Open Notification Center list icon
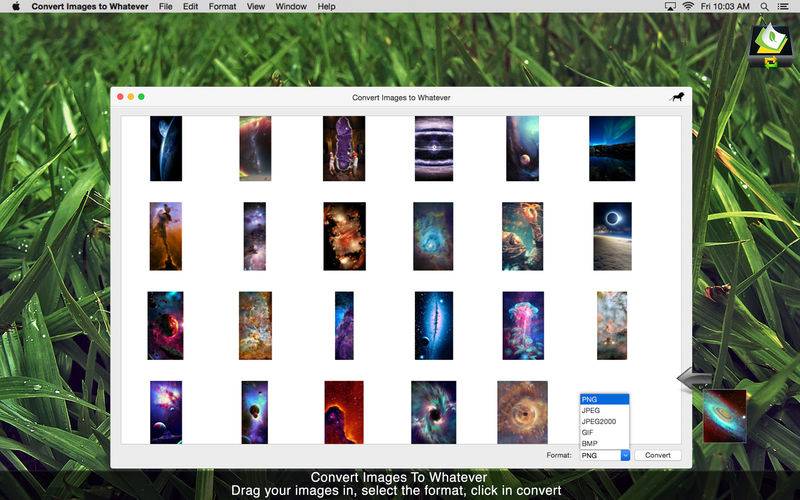 point(783,7)
